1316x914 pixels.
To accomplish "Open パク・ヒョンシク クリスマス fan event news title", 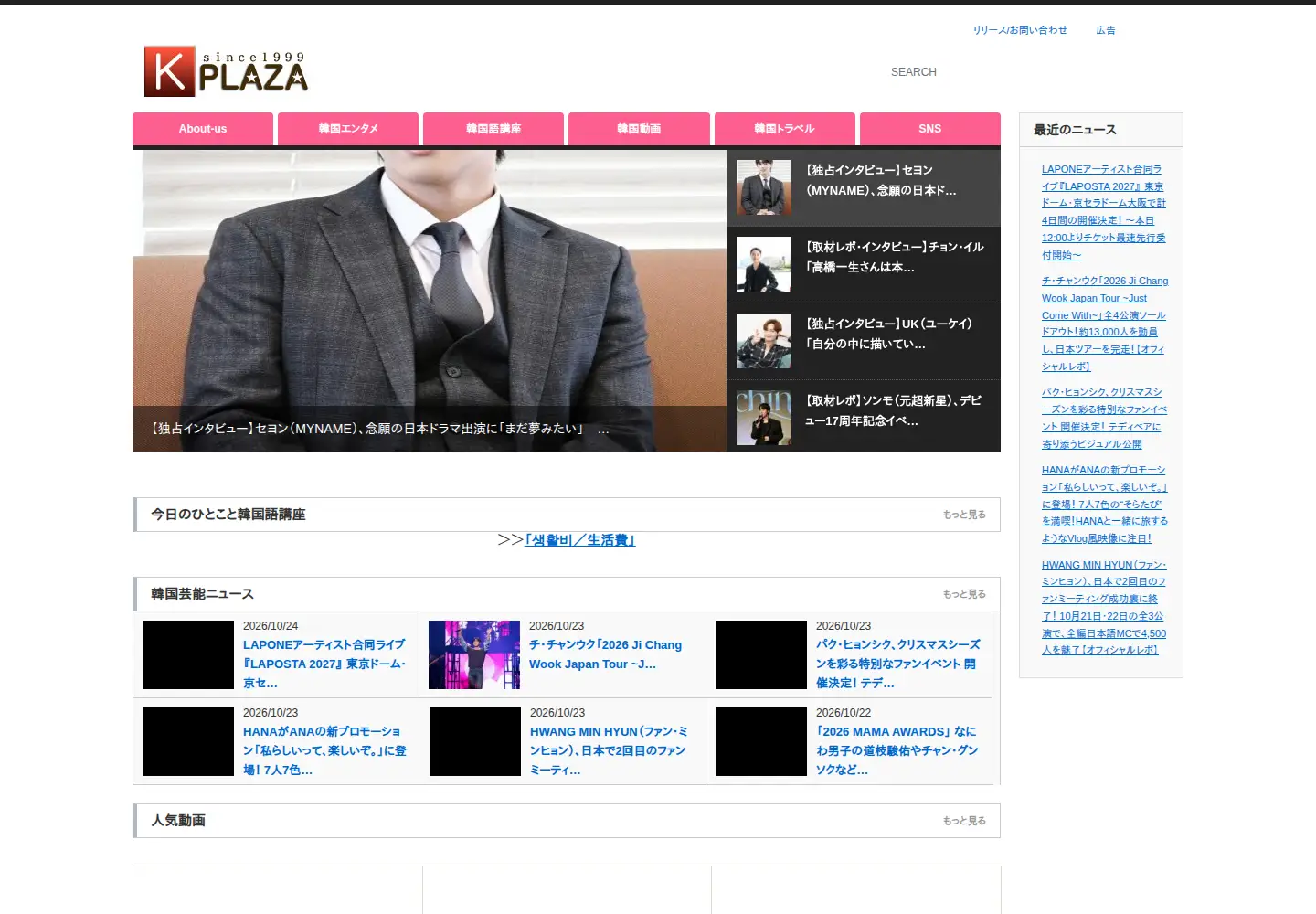I will 898,664.
